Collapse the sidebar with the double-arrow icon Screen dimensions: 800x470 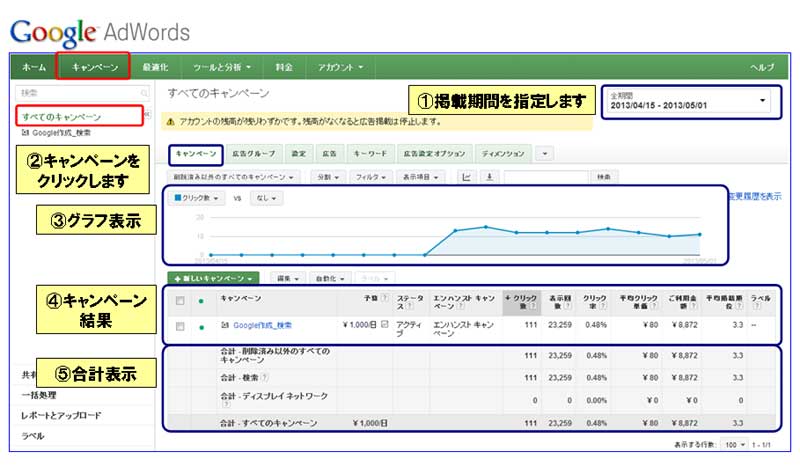point(147,114)
